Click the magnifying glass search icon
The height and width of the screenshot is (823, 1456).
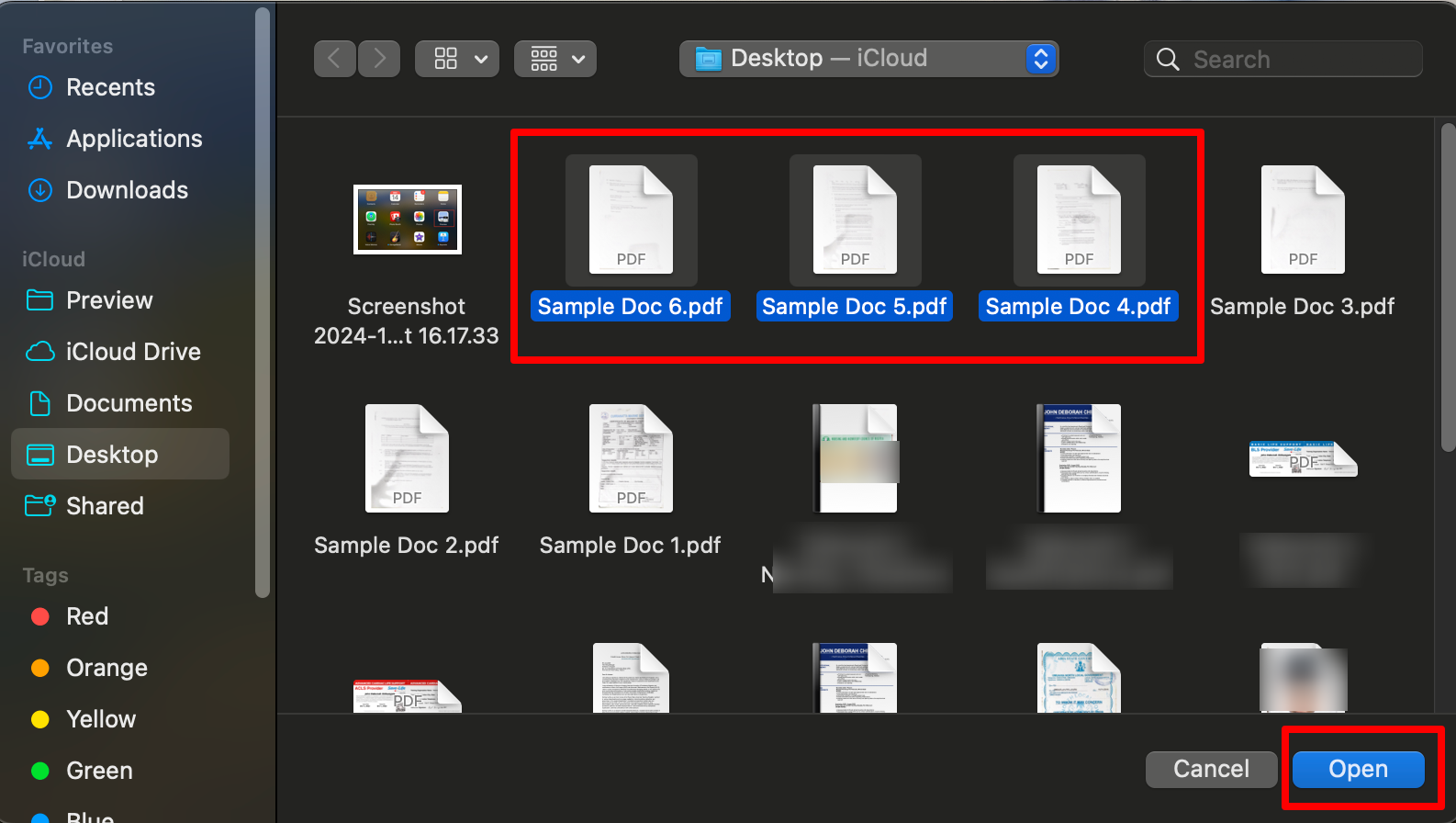[1168, 60]
